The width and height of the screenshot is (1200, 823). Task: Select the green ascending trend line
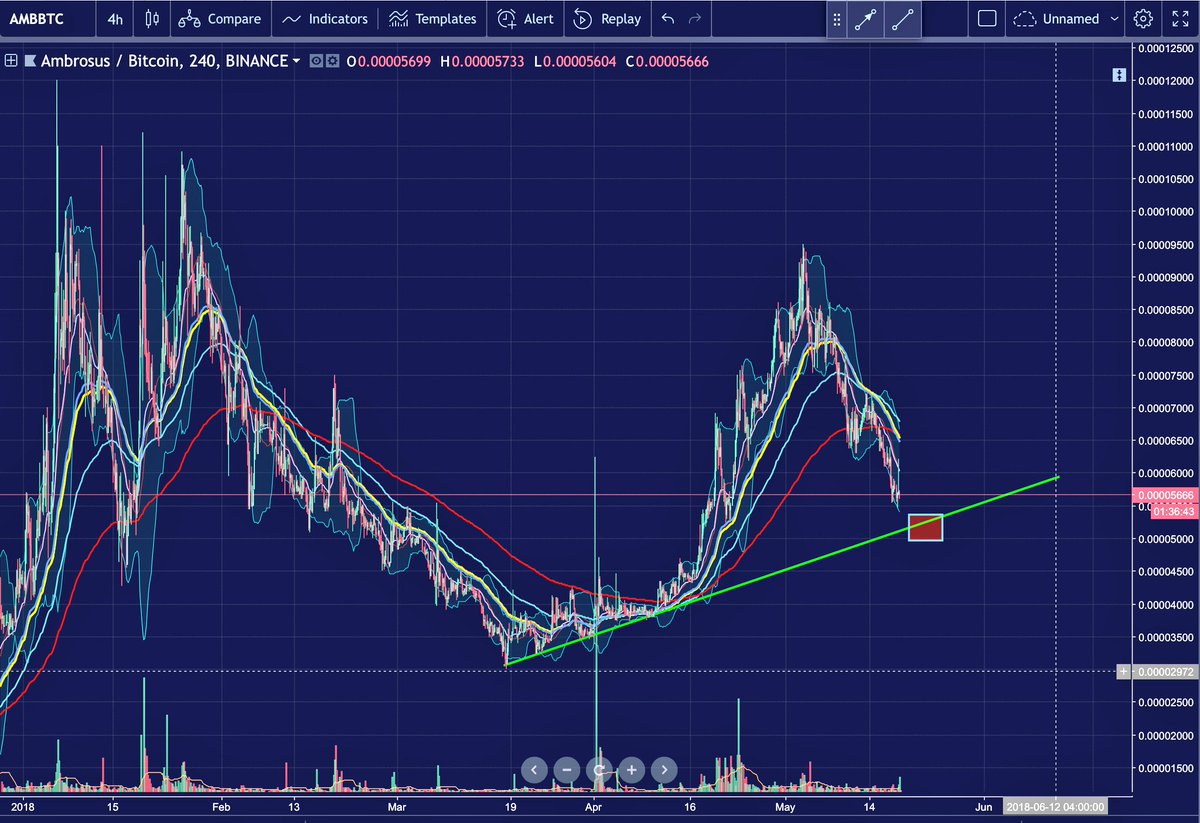(x=782, y=571)
